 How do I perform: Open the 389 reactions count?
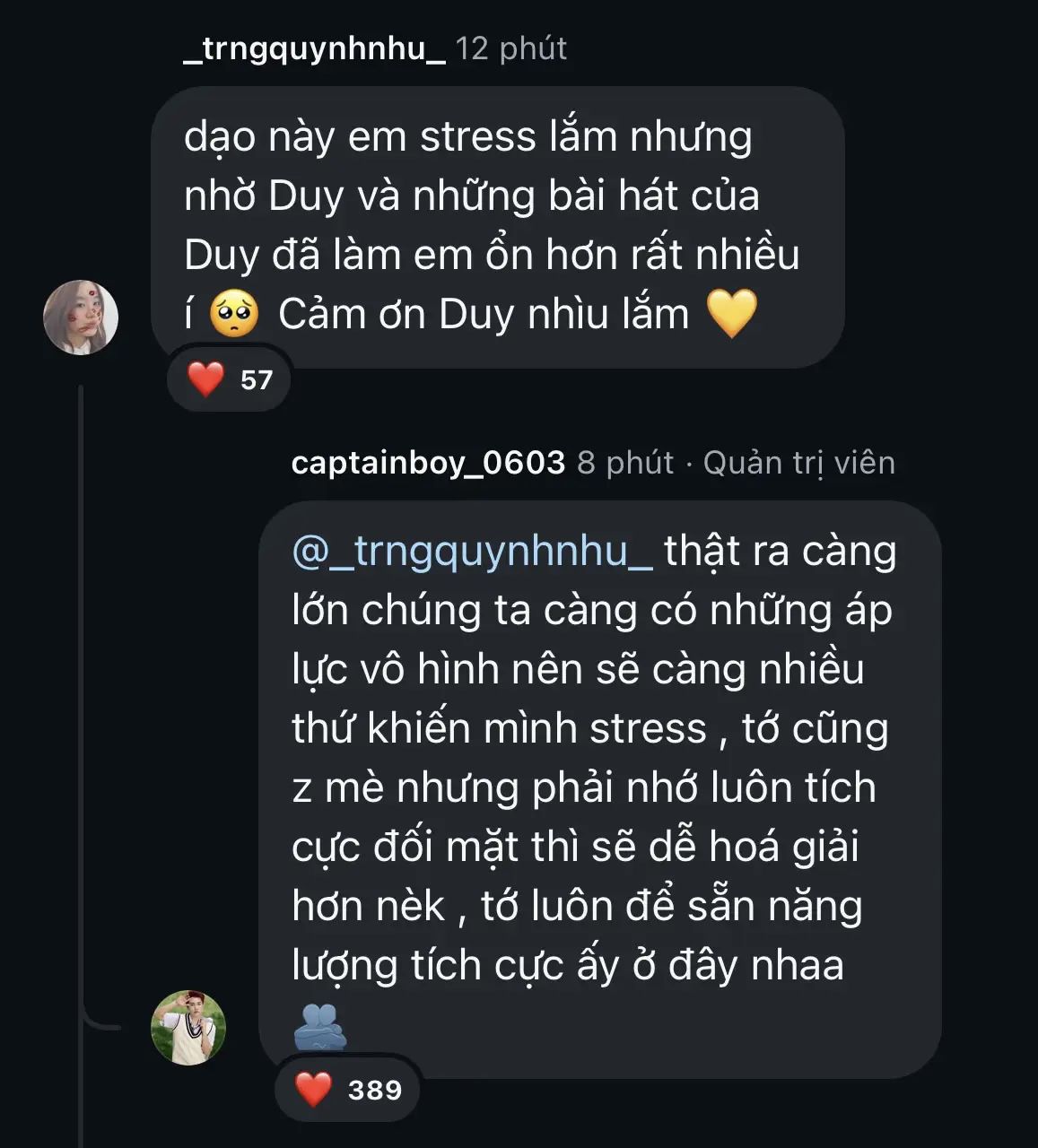point(375,1090)
